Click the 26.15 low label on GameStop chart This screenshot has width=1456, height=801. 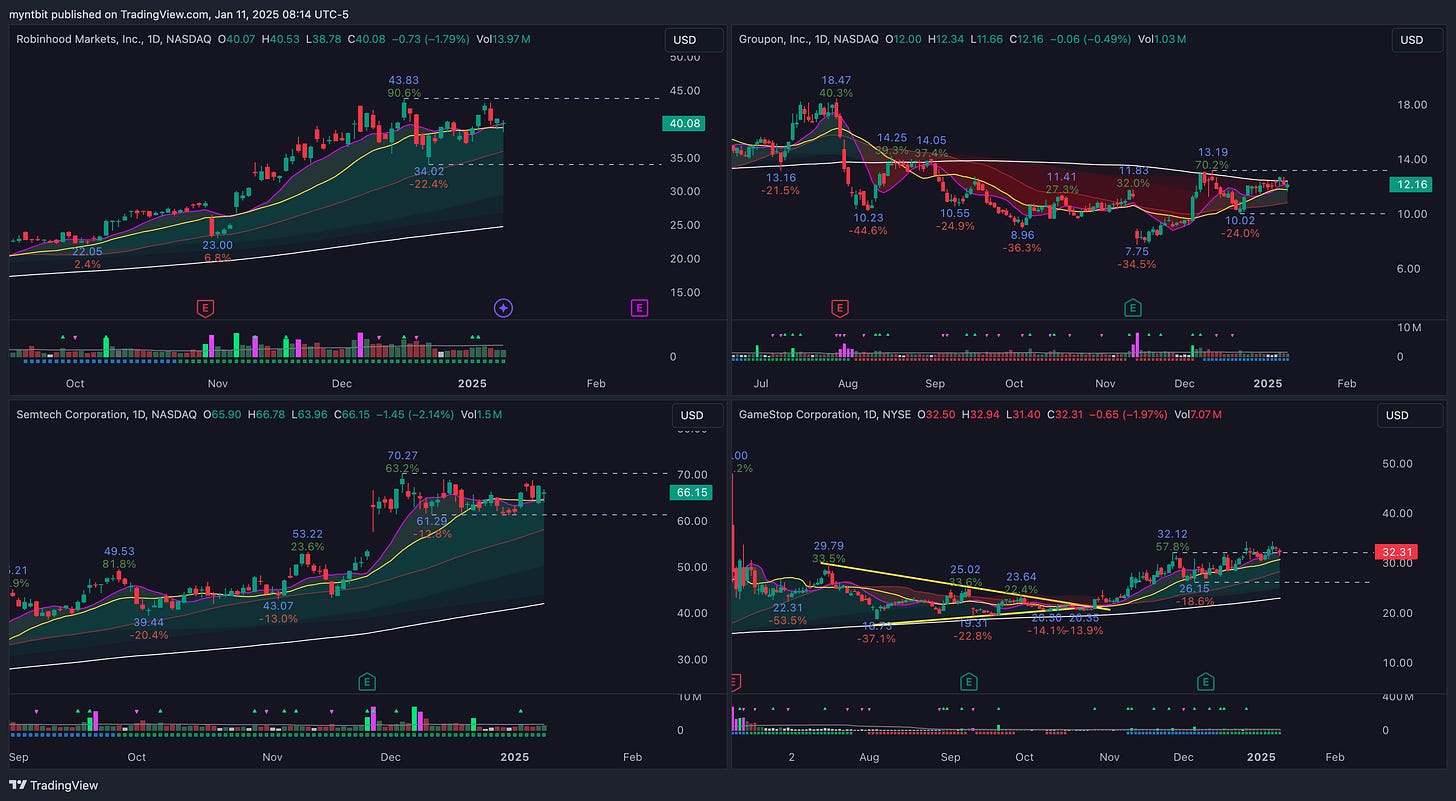(x=1195, y=589)
